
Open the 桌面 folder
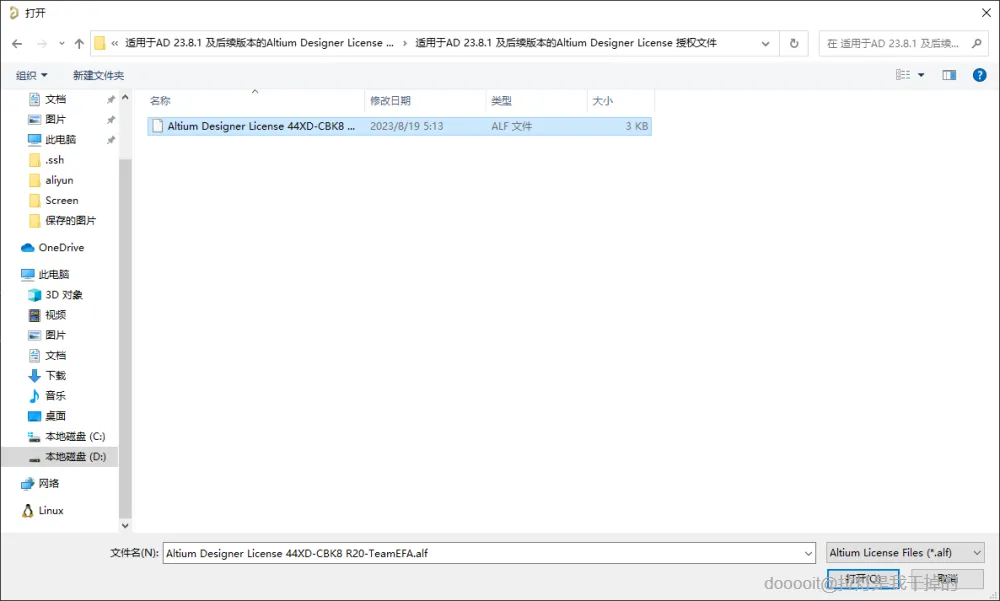55,416
